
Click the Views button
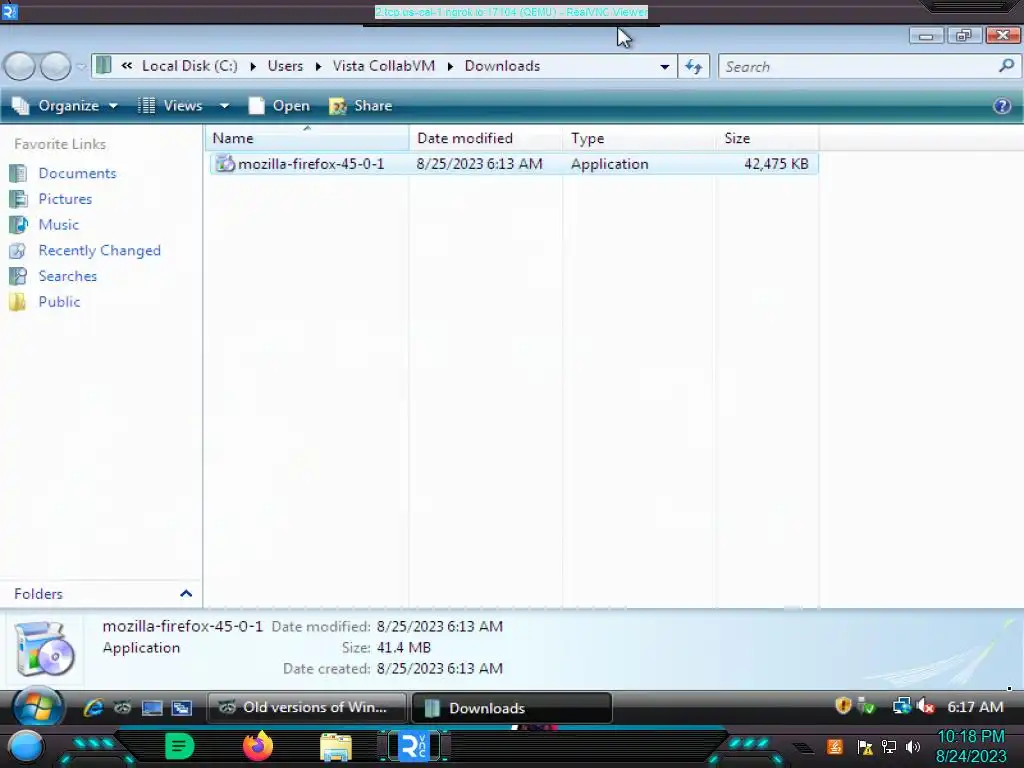(x=172, y=106)
